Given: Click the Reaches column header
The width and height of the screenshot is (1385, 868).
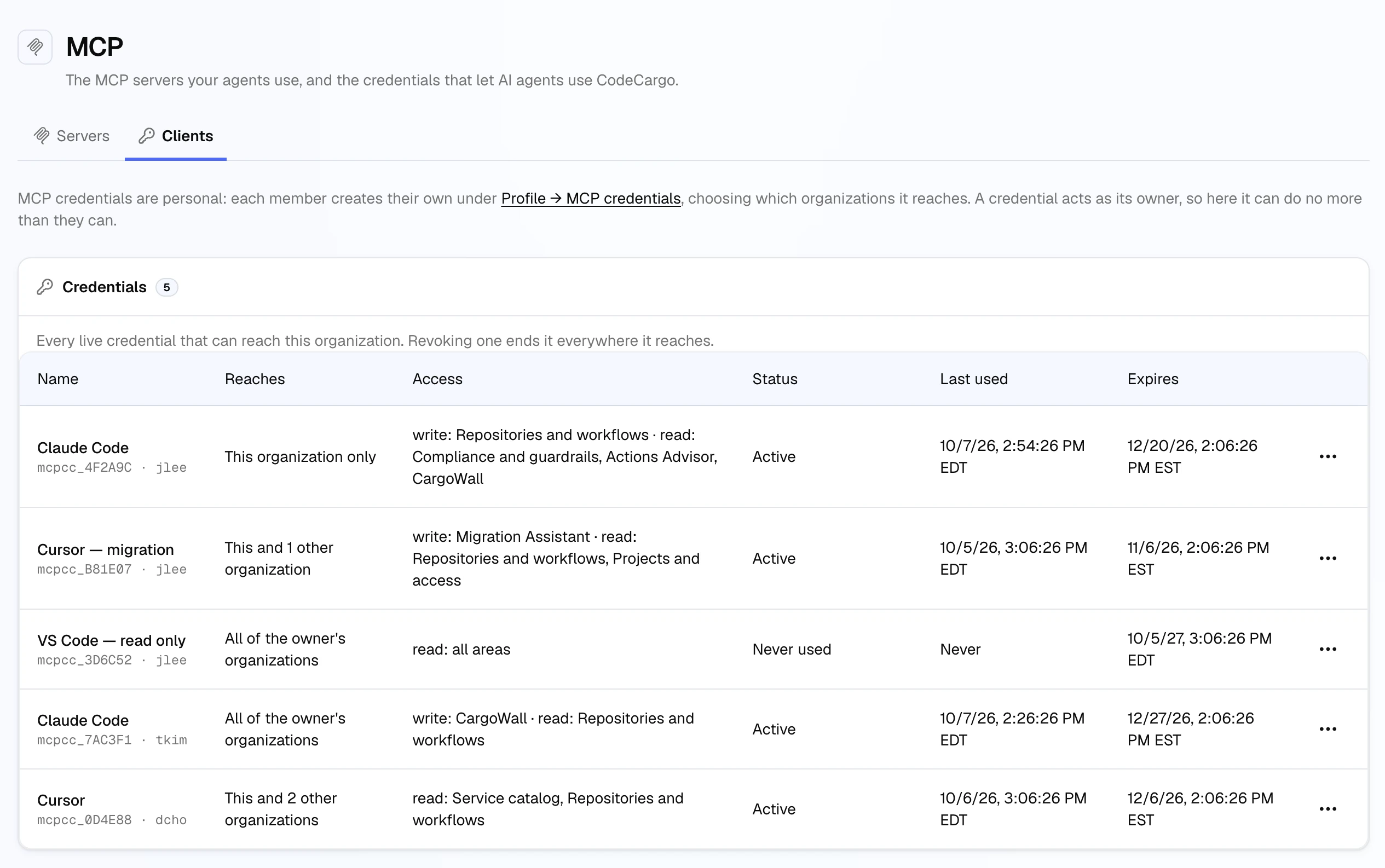Looking at the screenshot, I should [x=255, y=379].
